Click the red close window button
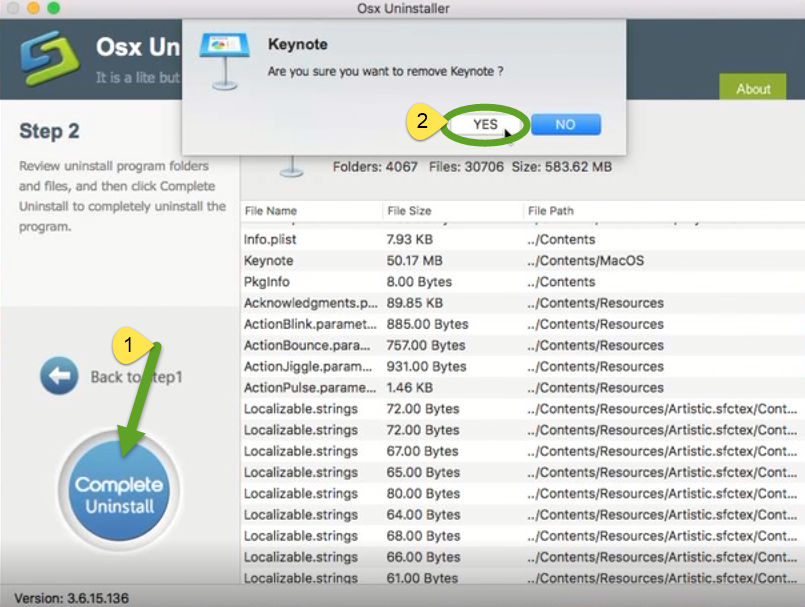 13,8
